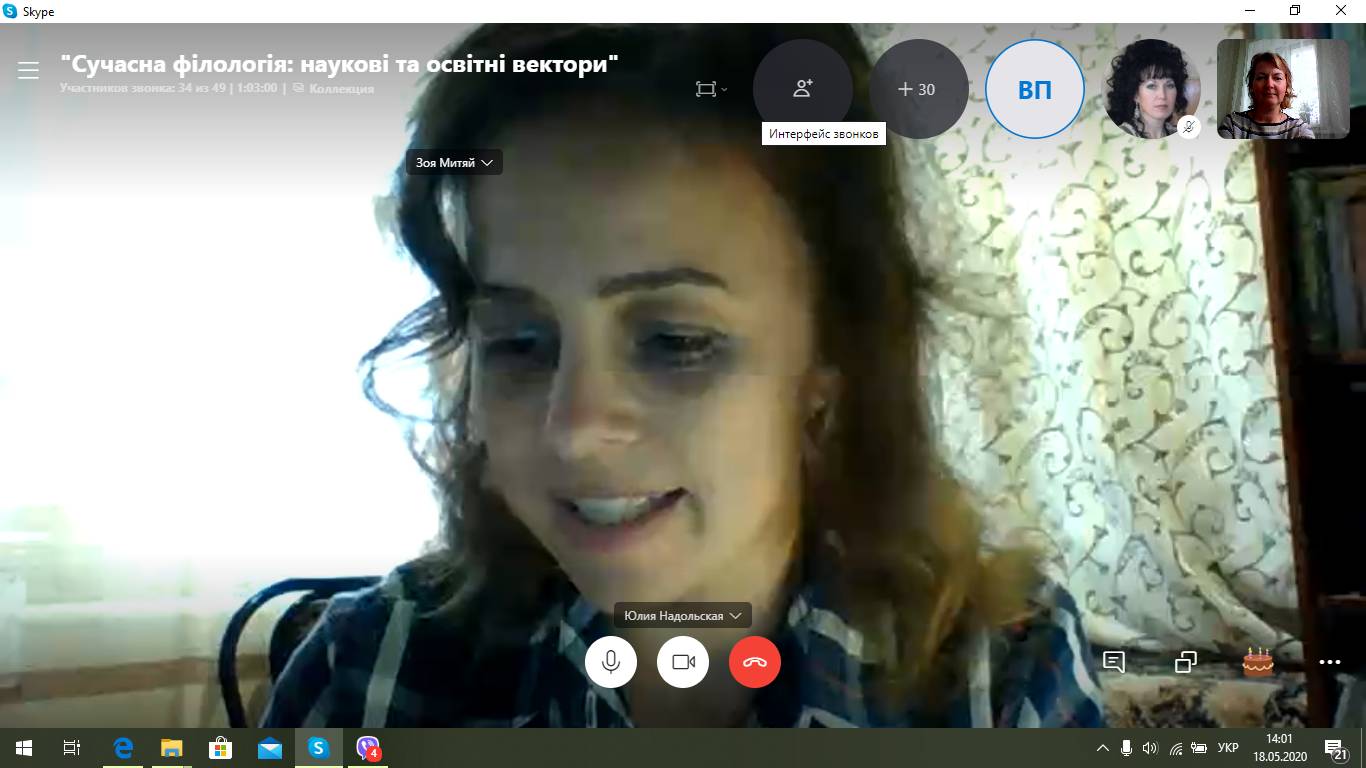Open the Windows Start menu
Viewport: 1366px width, 768px height.
pos(24,748)
